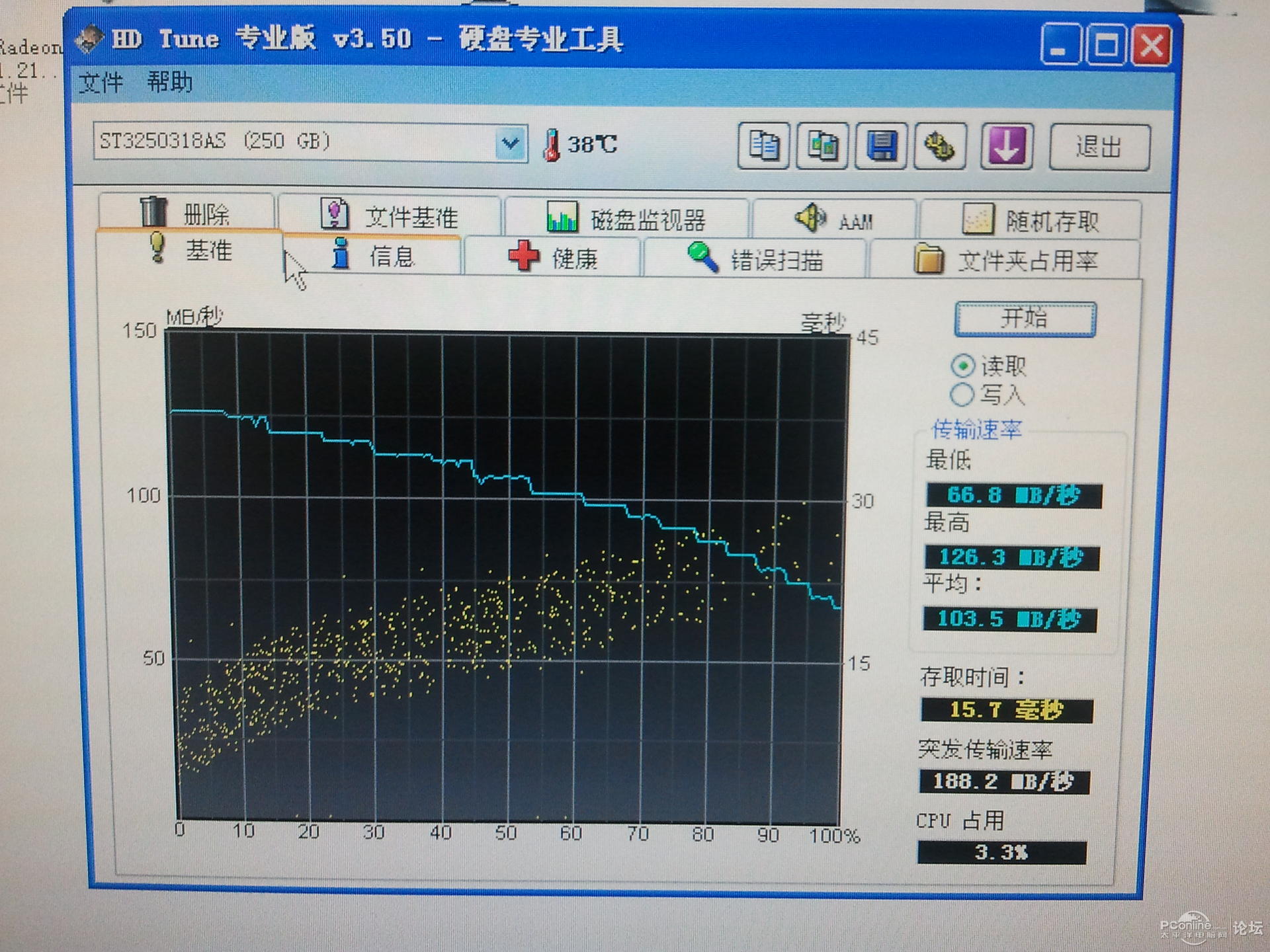The height and width of the screenshot is (952, 1270).
Task: Click the copy info to clipboard icon
Action: (x=763, y=145)
